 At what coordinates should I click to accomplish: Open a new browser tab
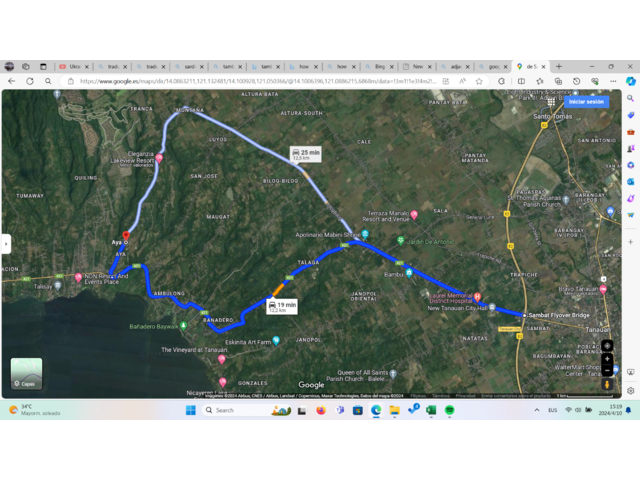(559, 67)
